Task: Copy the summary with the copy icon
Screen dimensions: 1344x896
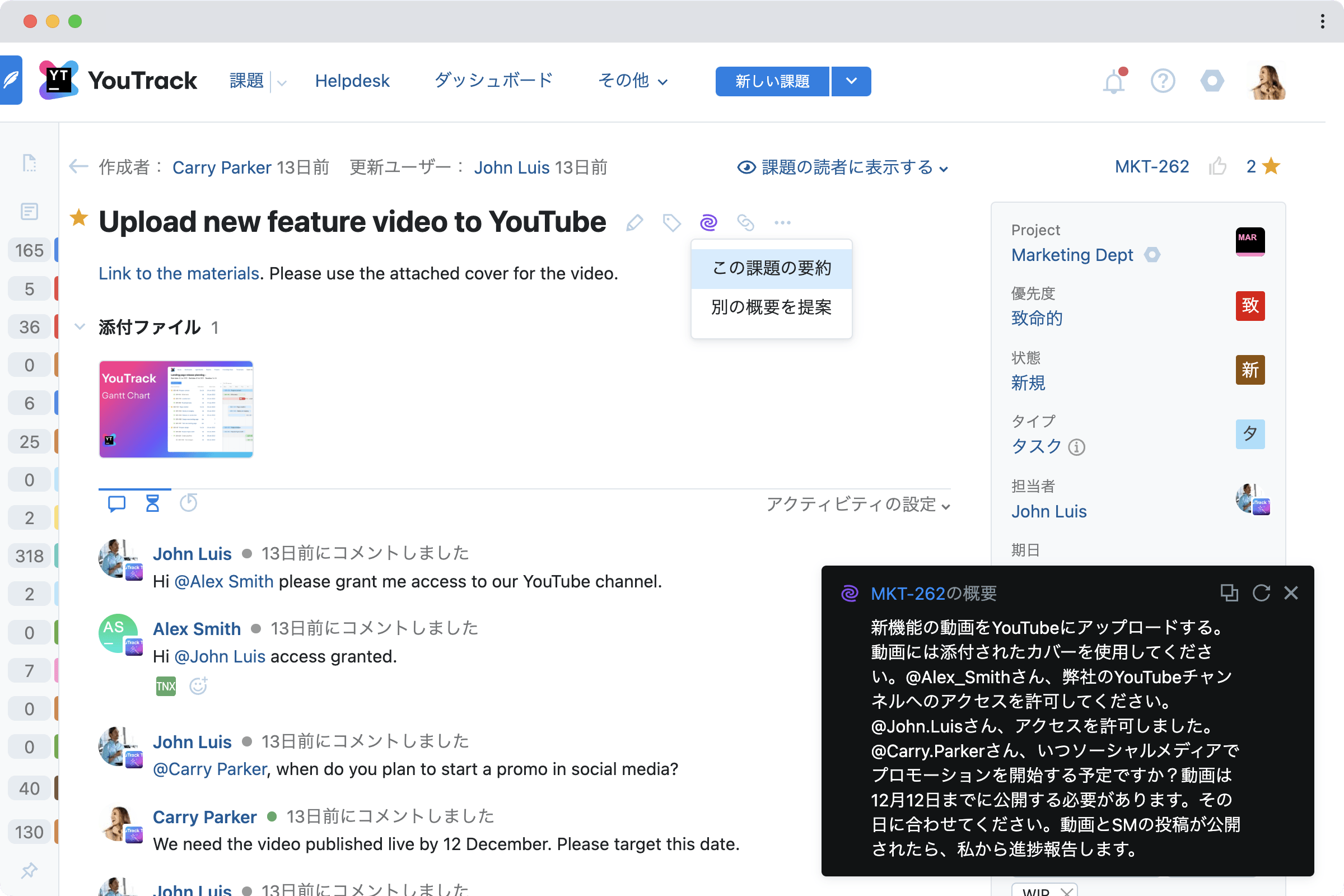Action: [x=1229, y=592]
